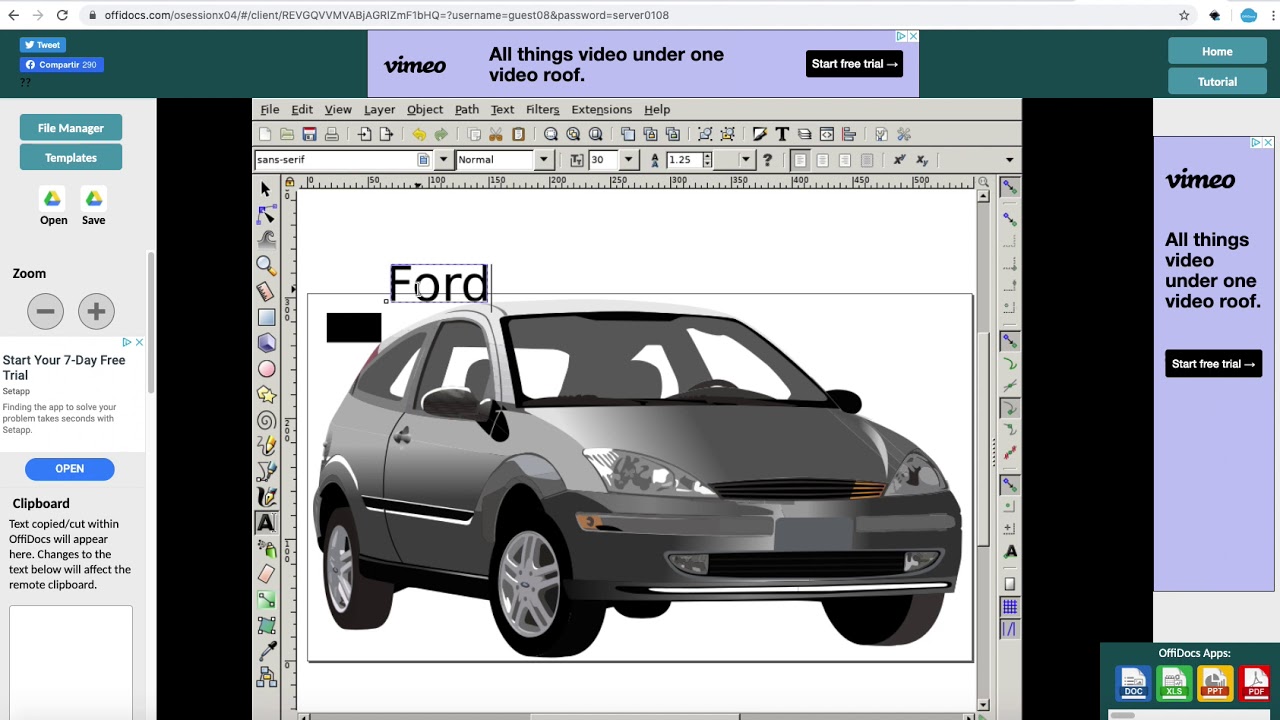
Task: Open Align and Distribute dialog icon
Action: click(x=849, y=134)
